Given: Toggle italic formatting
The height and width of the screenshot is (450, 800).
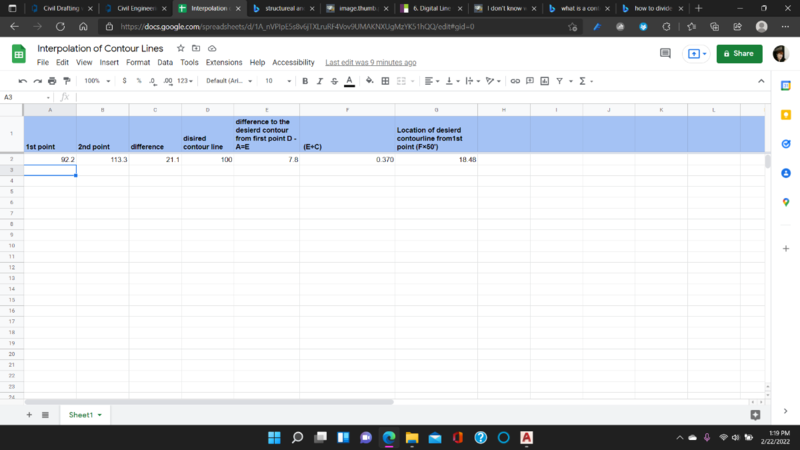Looking at the screenshot, I should click(320, 81).
